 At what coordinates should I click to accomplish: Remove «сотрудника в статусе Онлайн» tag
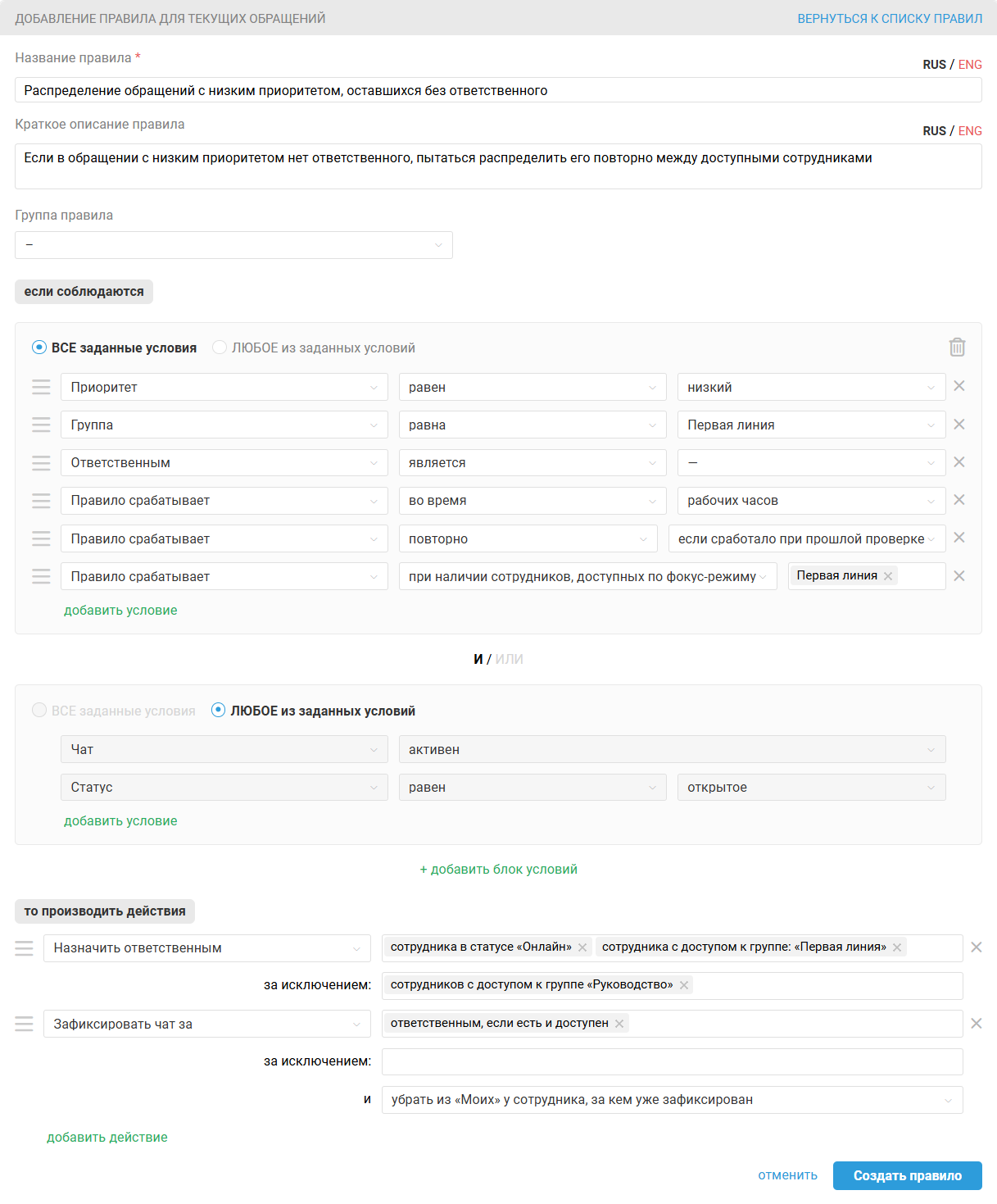coord(582,947)
